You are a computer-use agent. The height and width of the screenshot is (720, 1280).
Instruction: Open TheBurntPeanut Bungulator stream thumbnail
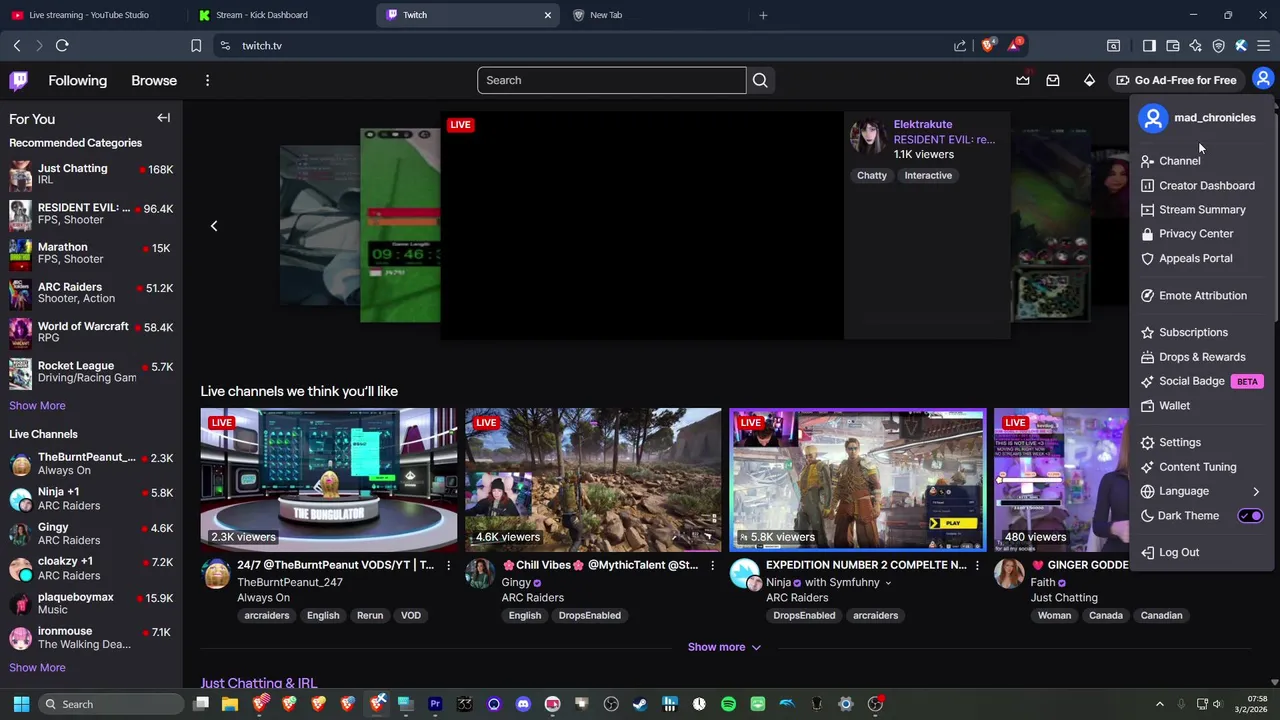pos(329,480)
